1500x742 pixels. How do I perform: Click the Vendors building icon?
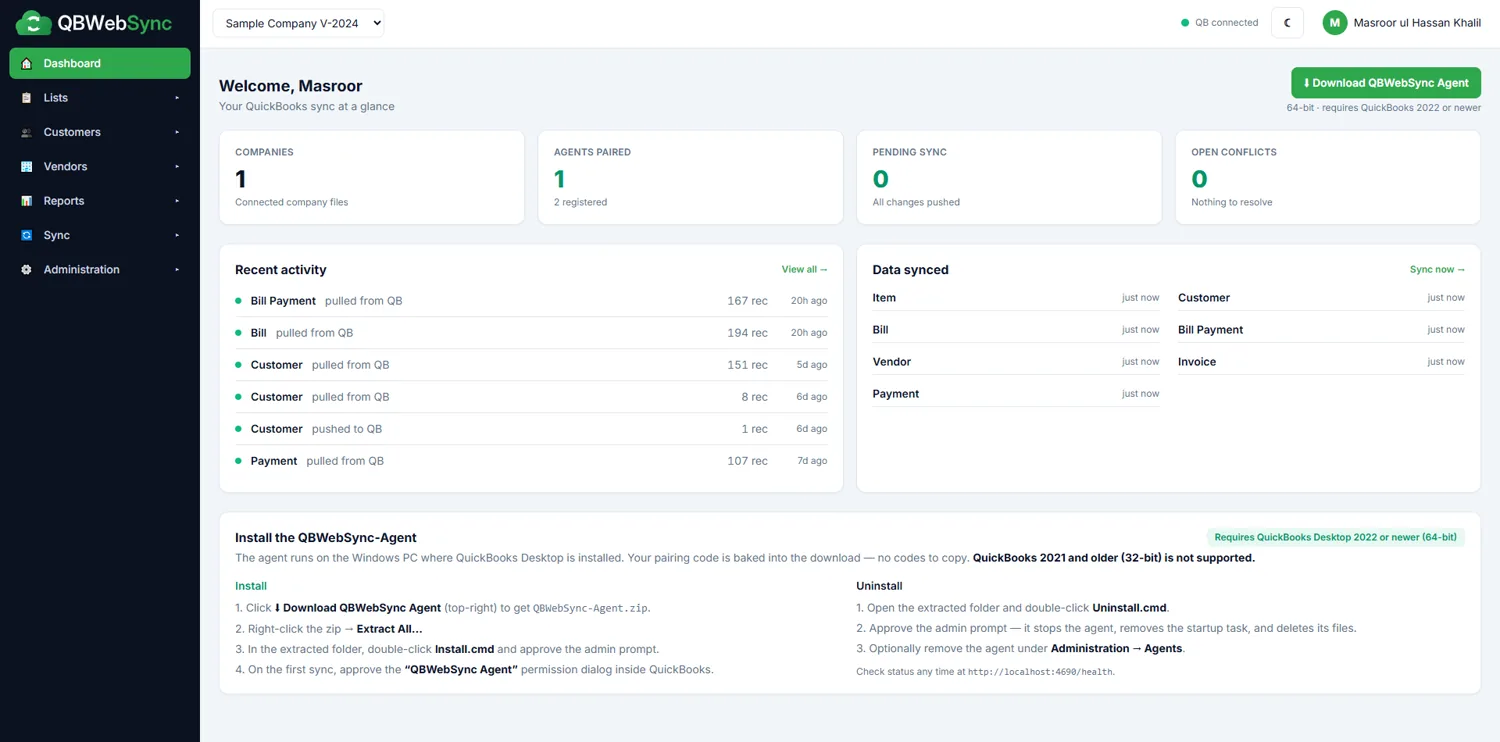tap(27, 167)
